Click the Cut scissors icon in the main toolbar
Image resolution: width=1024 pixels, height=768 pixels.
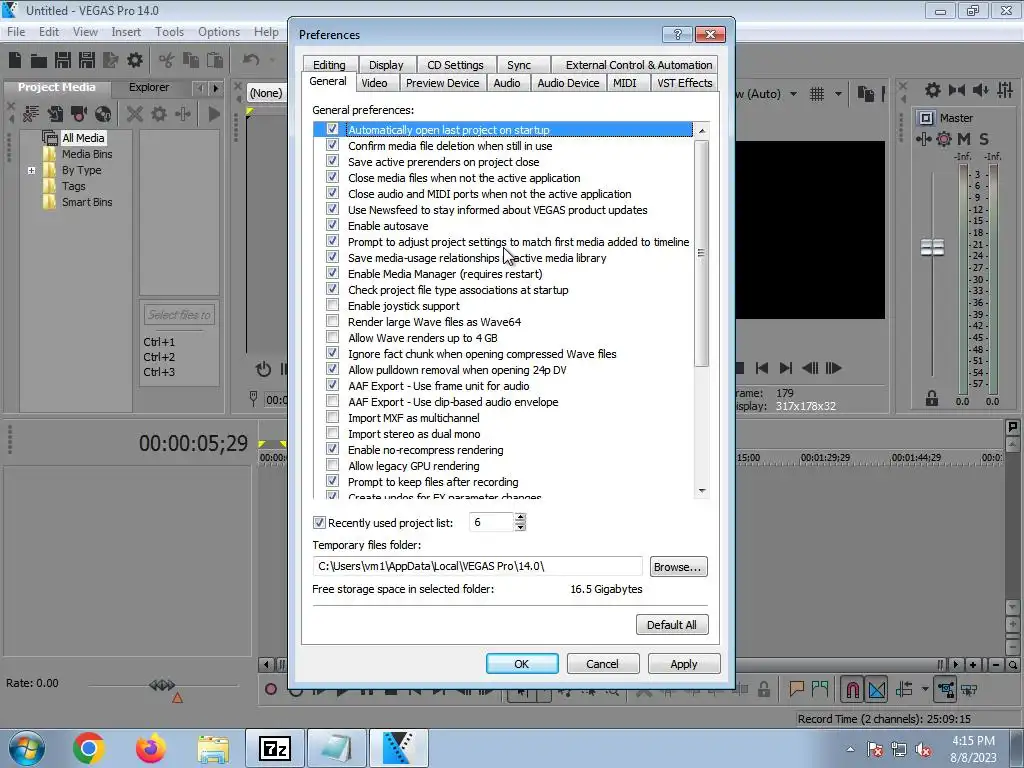167,60
